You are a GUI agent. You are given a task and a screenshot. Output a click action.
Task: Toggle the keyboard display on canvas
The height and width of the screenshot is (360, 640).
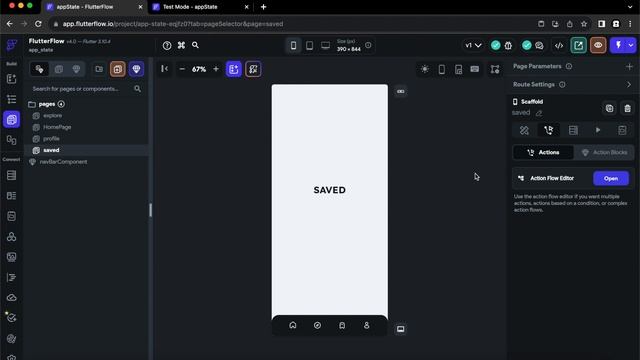475,69
